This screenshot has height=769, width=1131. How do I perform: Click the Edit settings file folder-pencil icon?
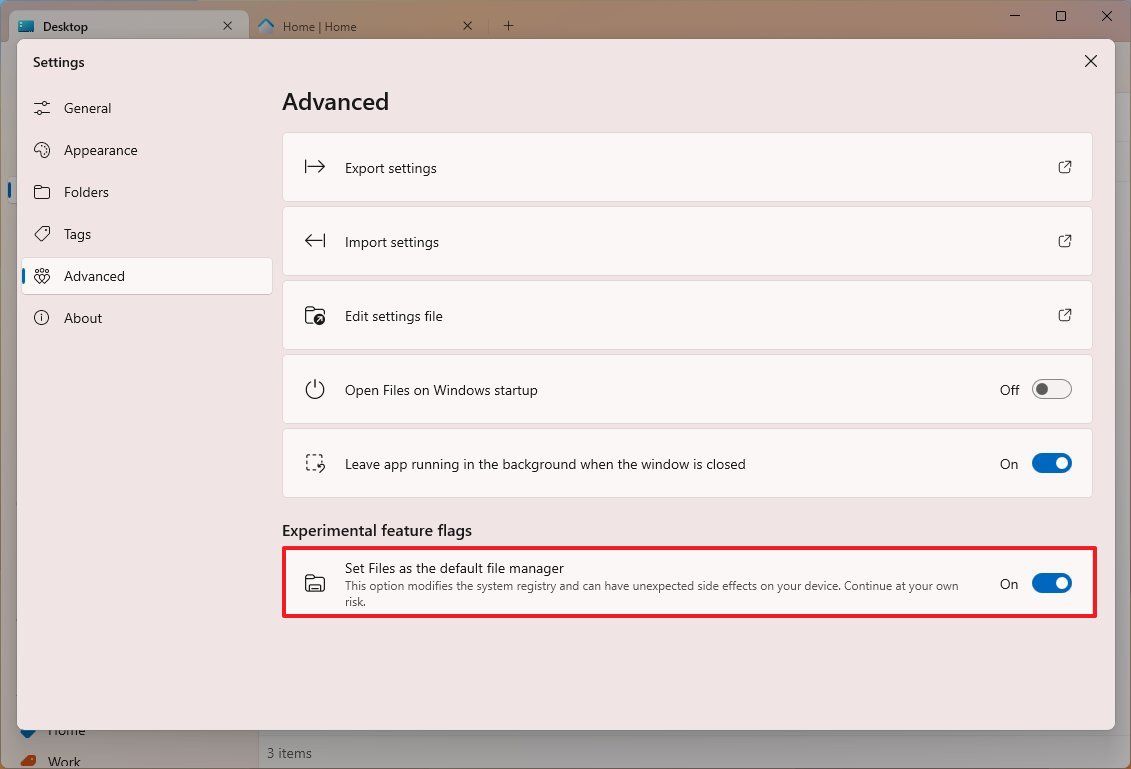point(314,315)
